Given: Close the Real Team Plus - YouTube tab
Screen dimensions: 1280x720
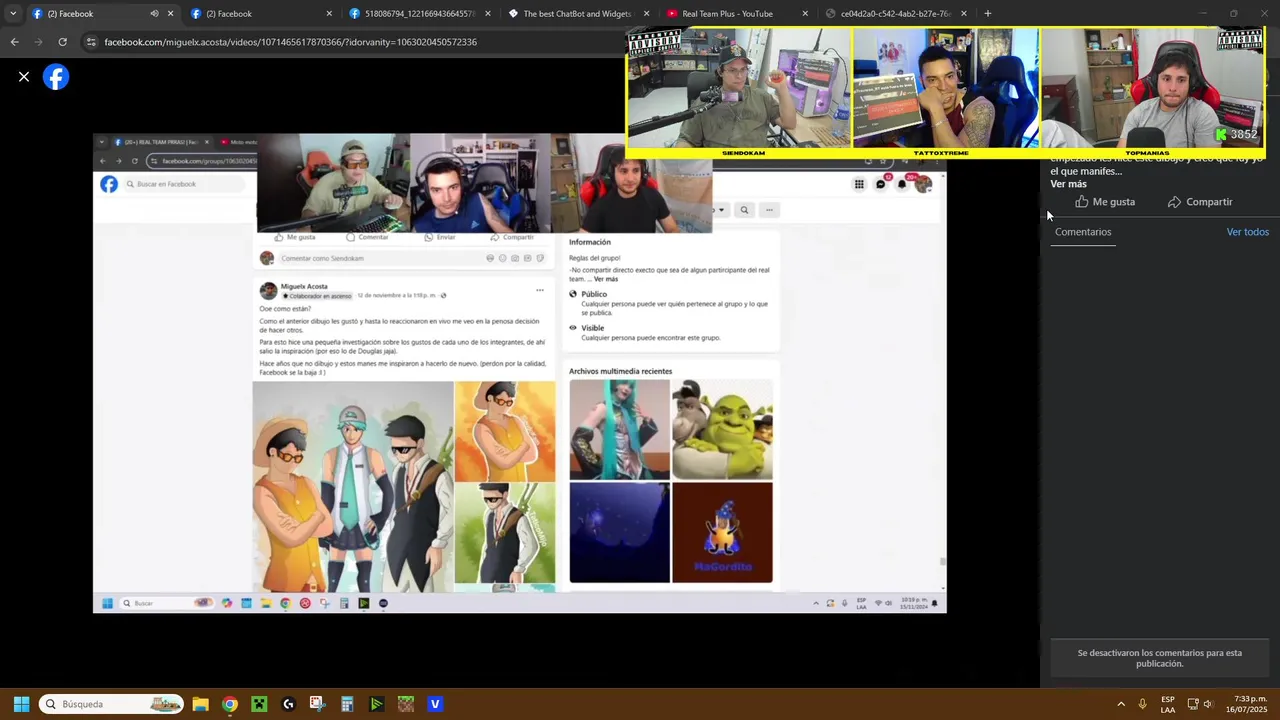Looking at the screenshot, I should 805,14.
